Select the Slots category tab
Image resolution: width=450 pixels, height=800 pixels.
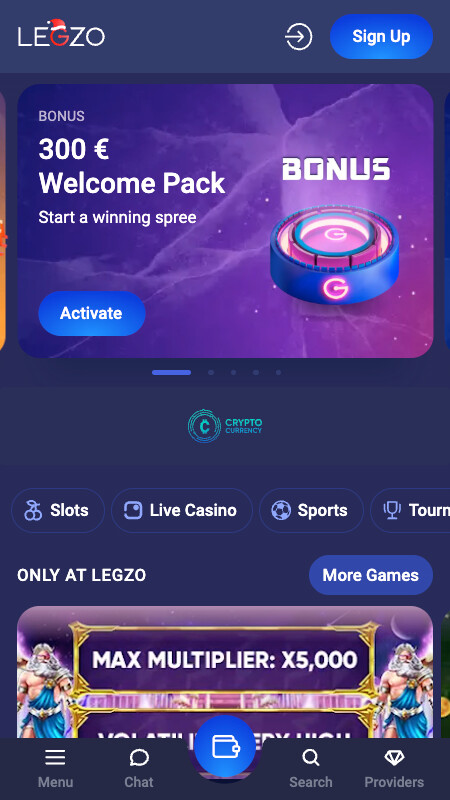[58, 510]
